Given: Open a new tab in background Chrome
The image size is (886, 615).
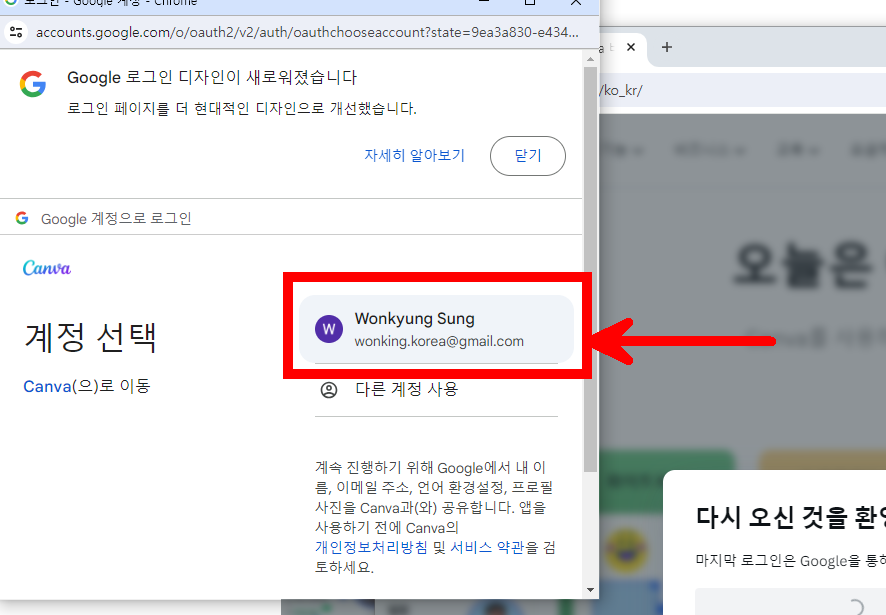Looking at the screenshot, I should tap(667, 47).
